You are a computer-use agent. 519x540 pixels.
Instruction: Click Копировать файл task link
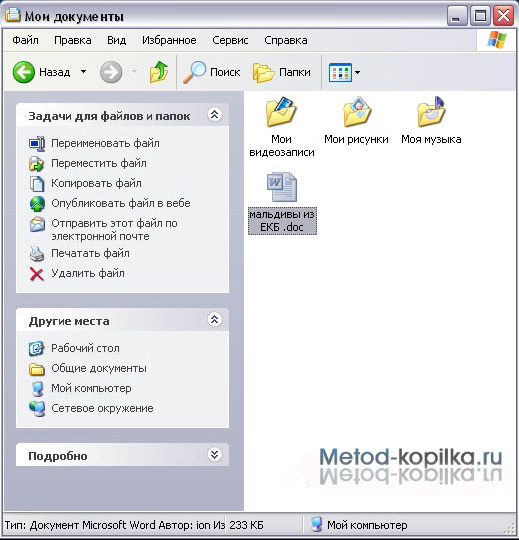pos(96,183)
